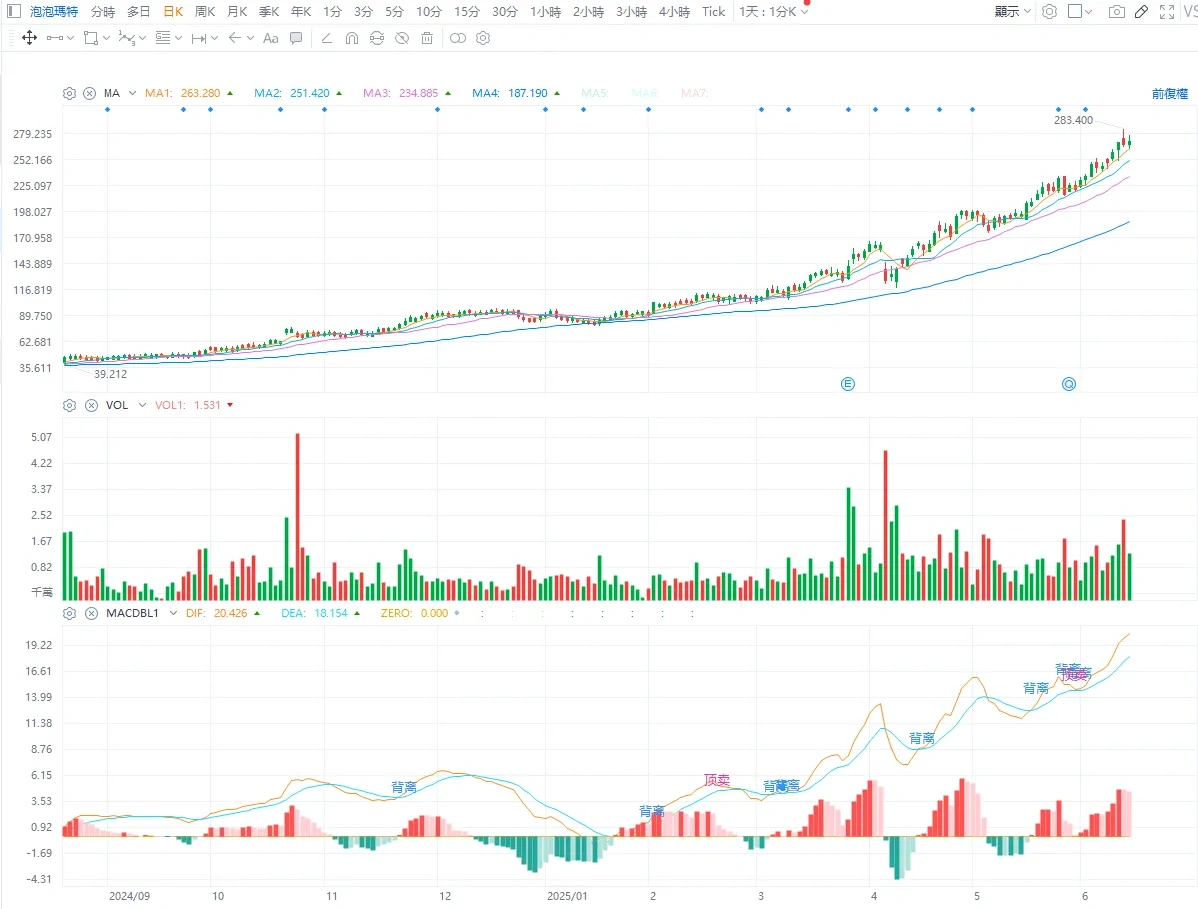Click the 泡泡瑪特 stock name
The width and height of the screenshot is (1198, 909).
(53, 11)
